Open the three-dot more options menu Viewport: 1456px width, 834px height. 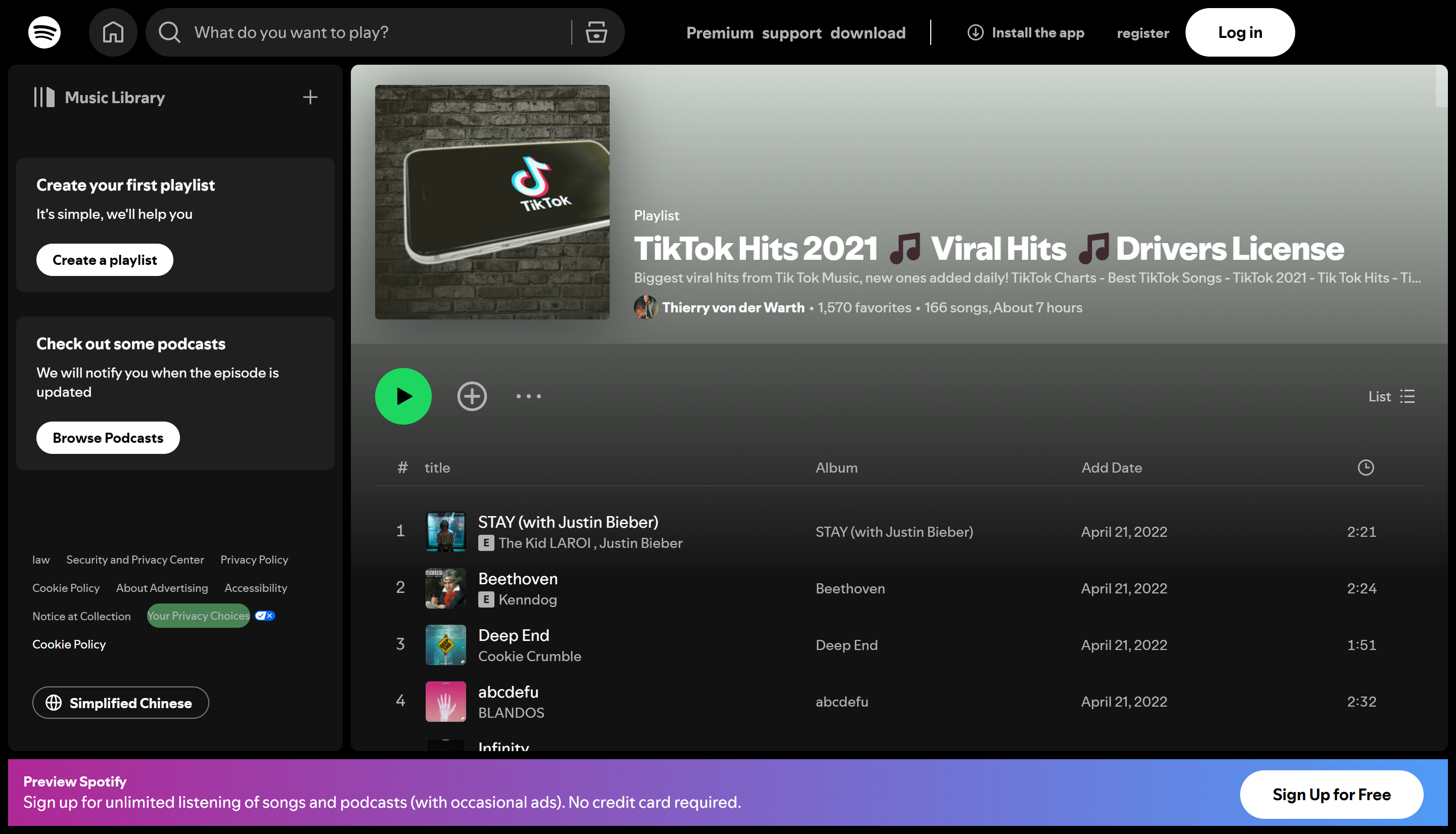pyautogui.click(x=529, y=396)
